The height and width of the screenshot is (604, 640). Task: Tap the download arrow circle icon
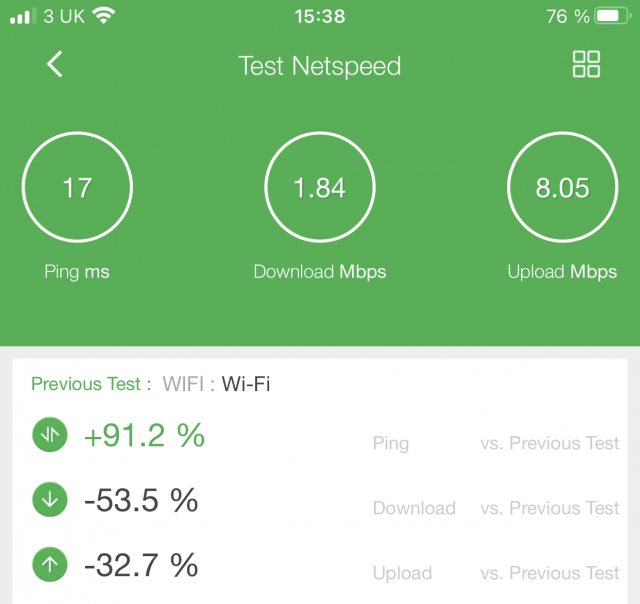tap(50, 500)
